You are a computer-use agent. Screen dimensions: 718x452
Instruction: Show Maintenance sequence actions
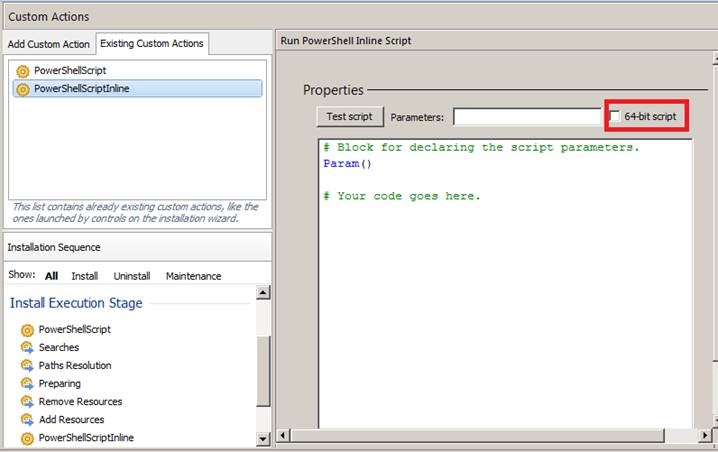coord(193,275)
